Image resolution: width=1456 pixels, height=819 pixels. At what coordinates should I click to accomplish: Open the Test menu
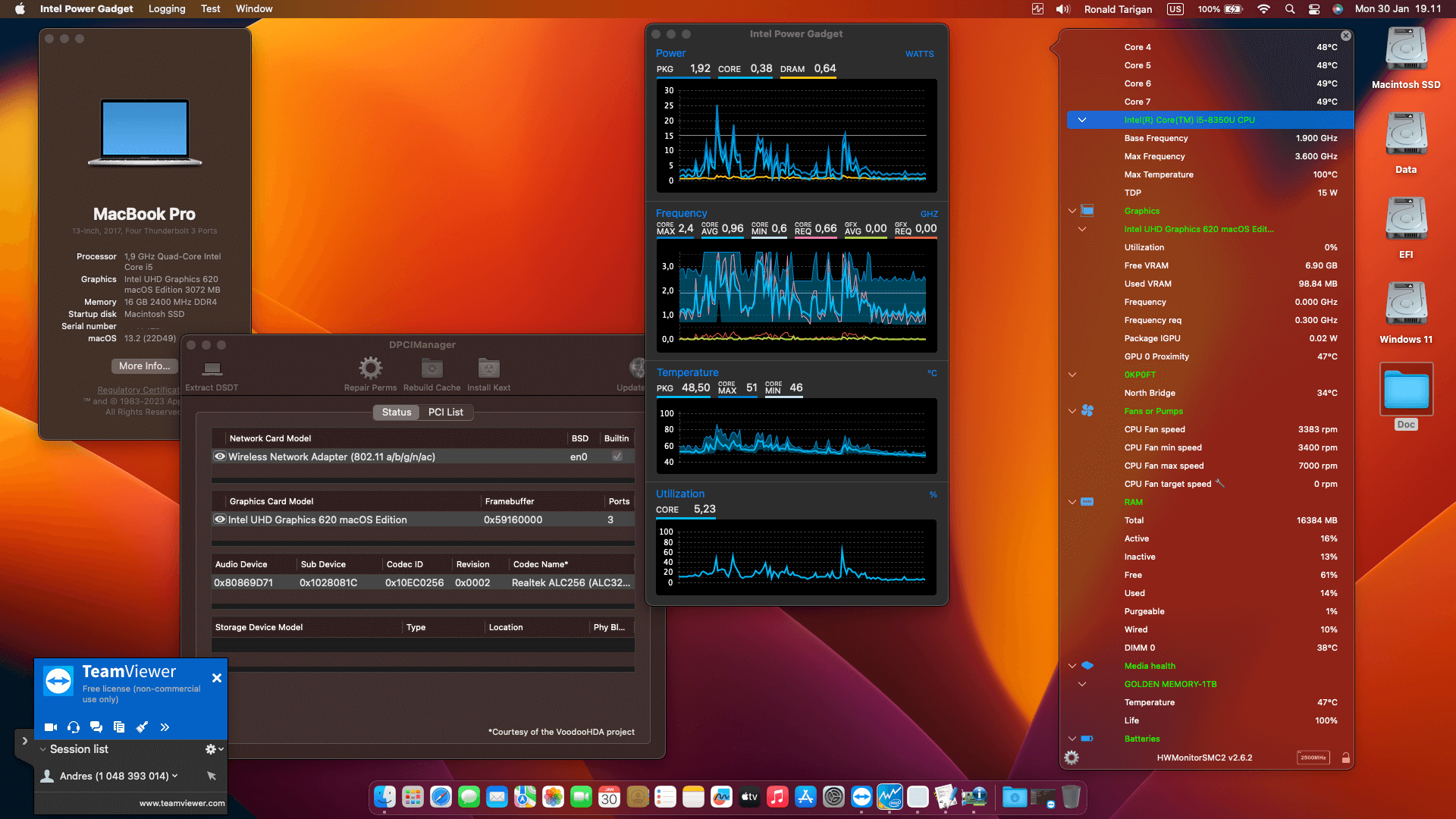point(211,9)
